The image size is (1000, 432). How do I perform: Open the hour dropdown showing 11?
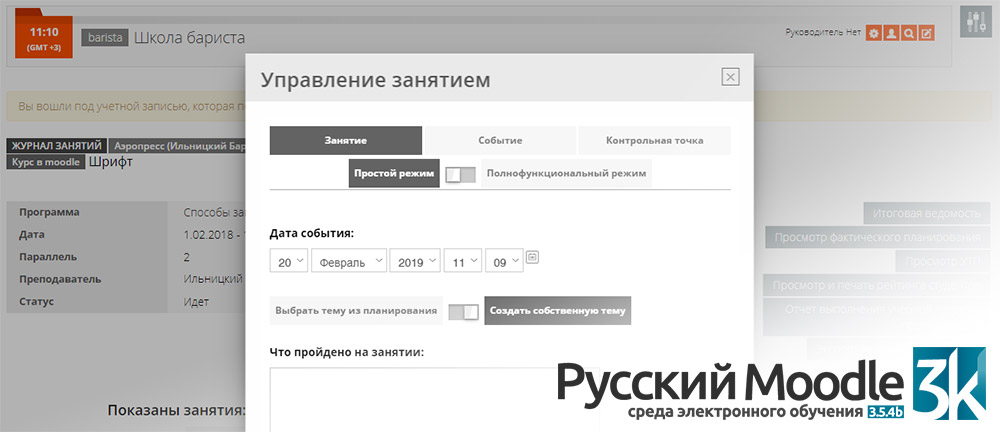tap(463, 260)
